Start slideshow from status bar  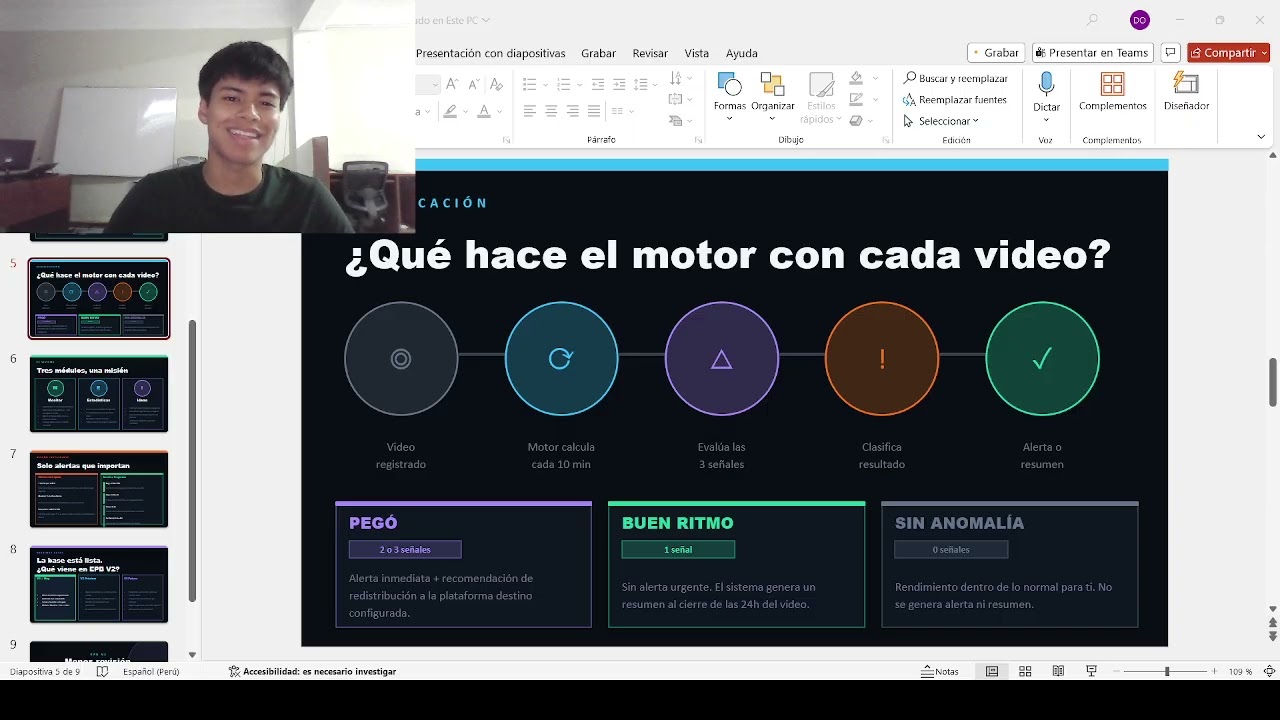pyautogui.click(x=1091, y=672)
